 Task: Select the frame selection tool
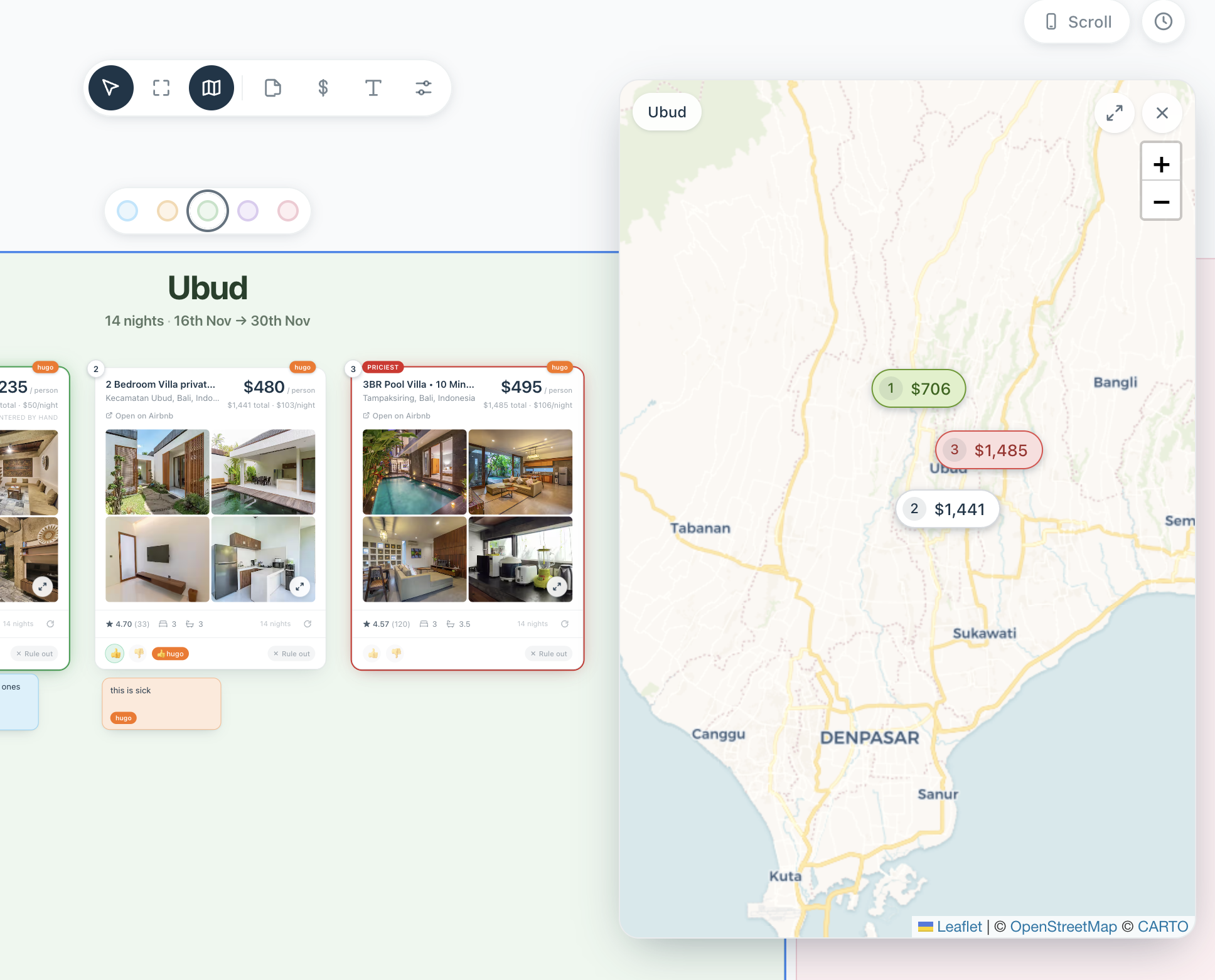(161, 88)
